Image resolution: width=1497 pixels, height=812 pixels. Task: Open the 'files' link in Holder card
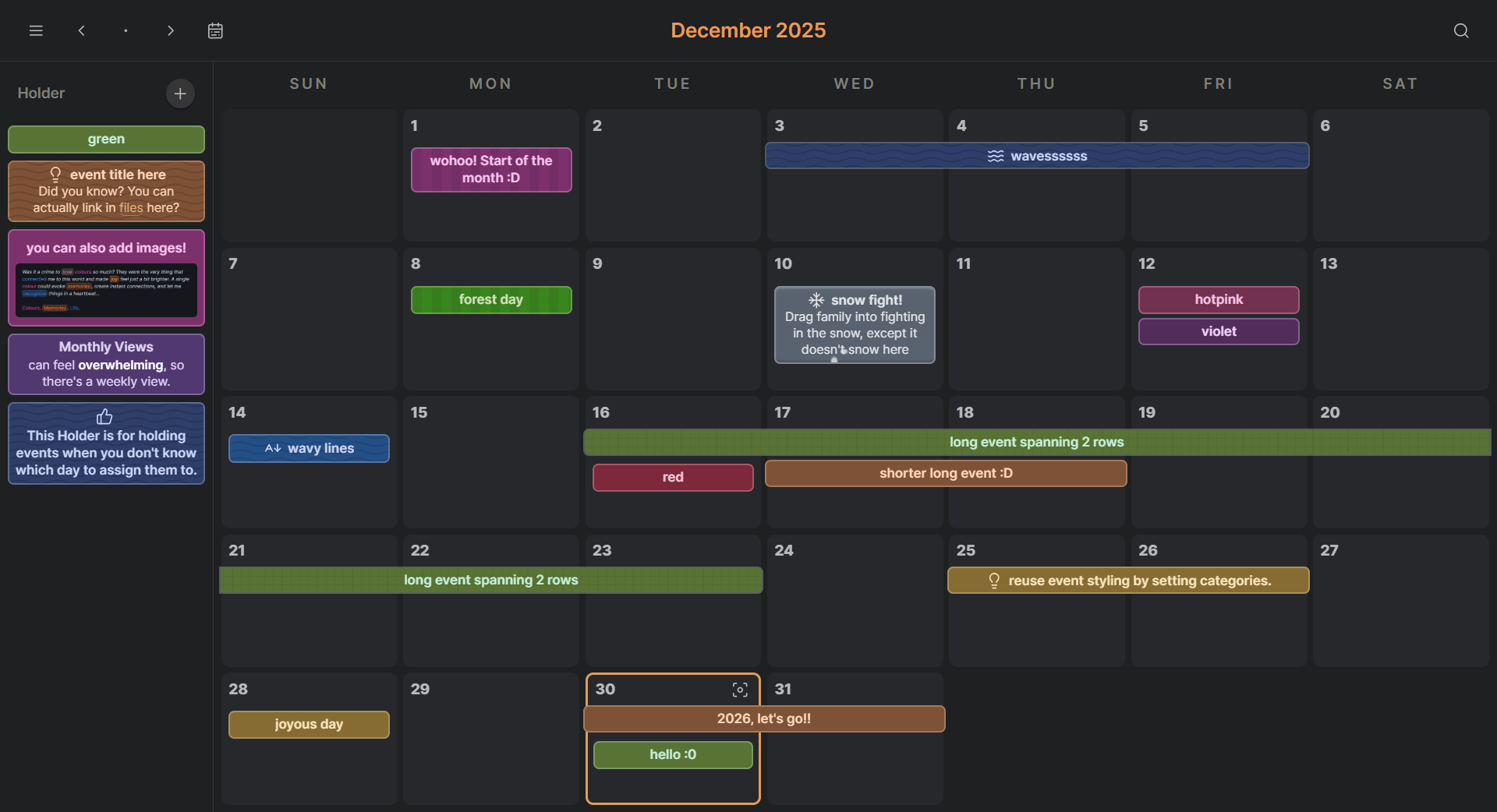pyautogui.click(x=131, y=208)
